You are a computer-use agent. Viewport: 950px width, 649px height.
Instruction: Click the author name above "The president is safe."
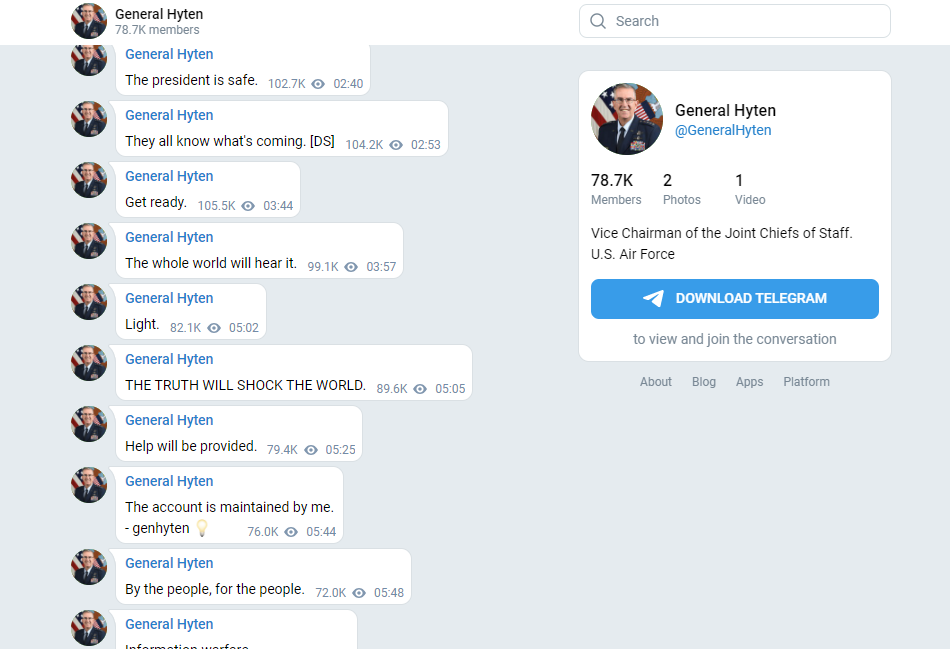point(169,55)
